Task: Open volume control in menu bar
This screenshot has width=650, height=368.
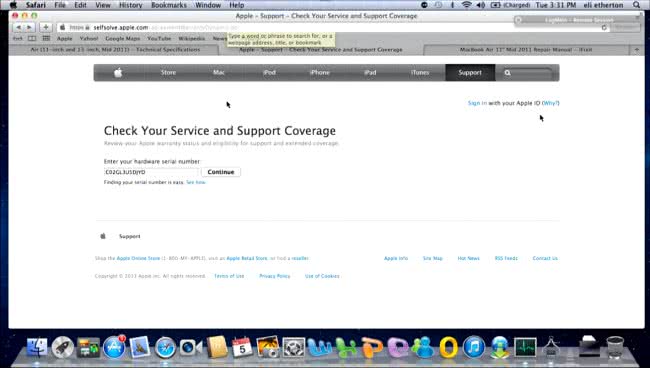Action: [480, 5]
